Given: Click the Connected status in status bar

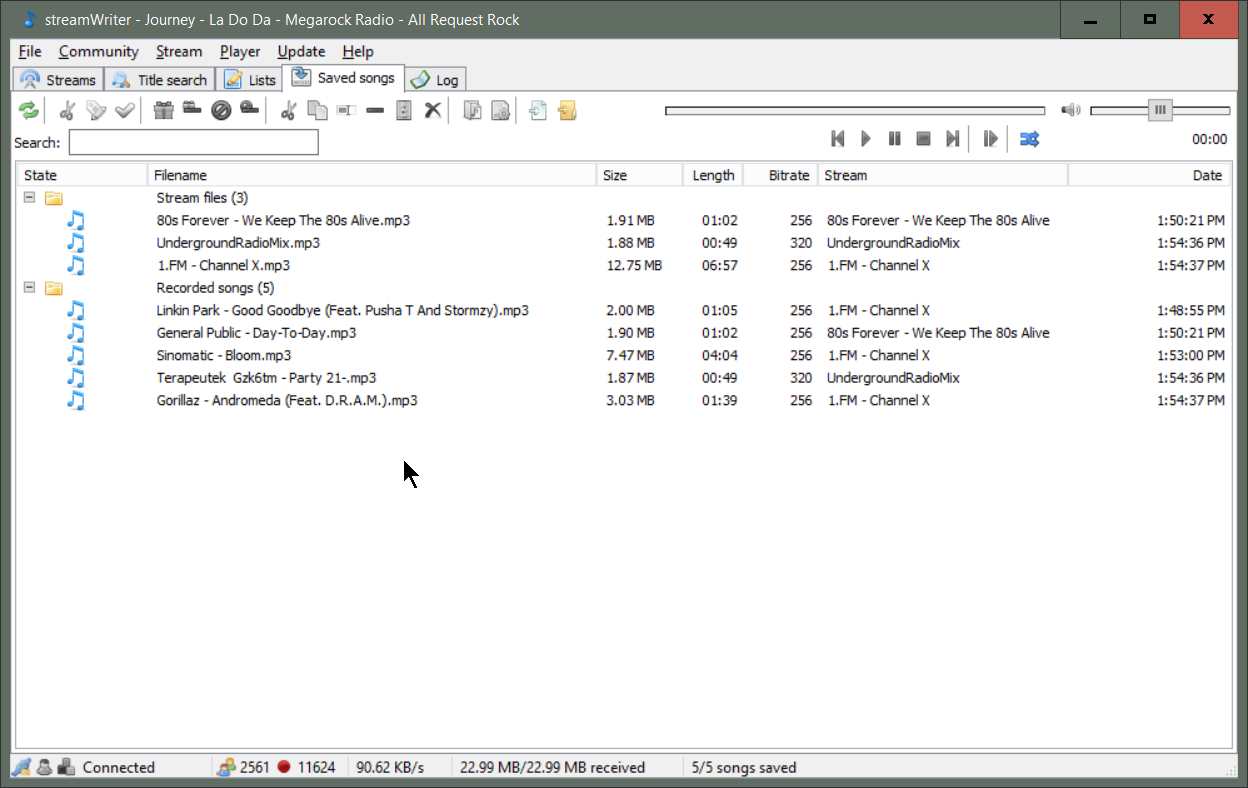Looking at the screenshot, I should tap(118, 767).
